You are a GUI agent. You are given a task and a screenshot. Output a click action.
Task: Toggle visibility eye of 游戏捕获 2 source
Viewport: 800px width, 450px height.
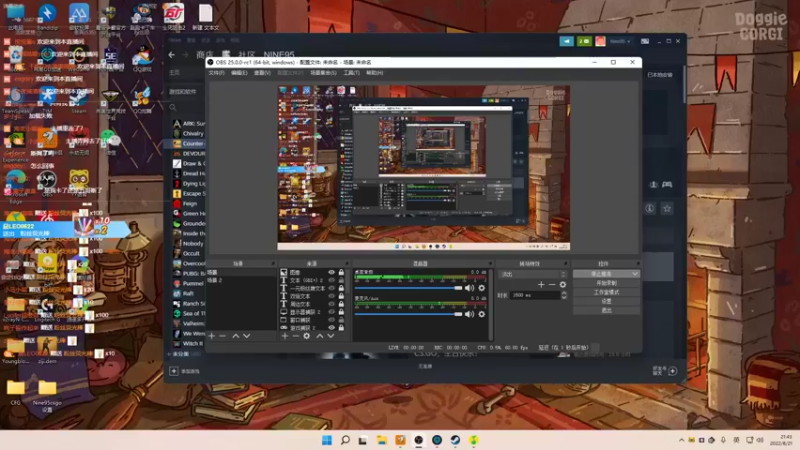[332, 328]
